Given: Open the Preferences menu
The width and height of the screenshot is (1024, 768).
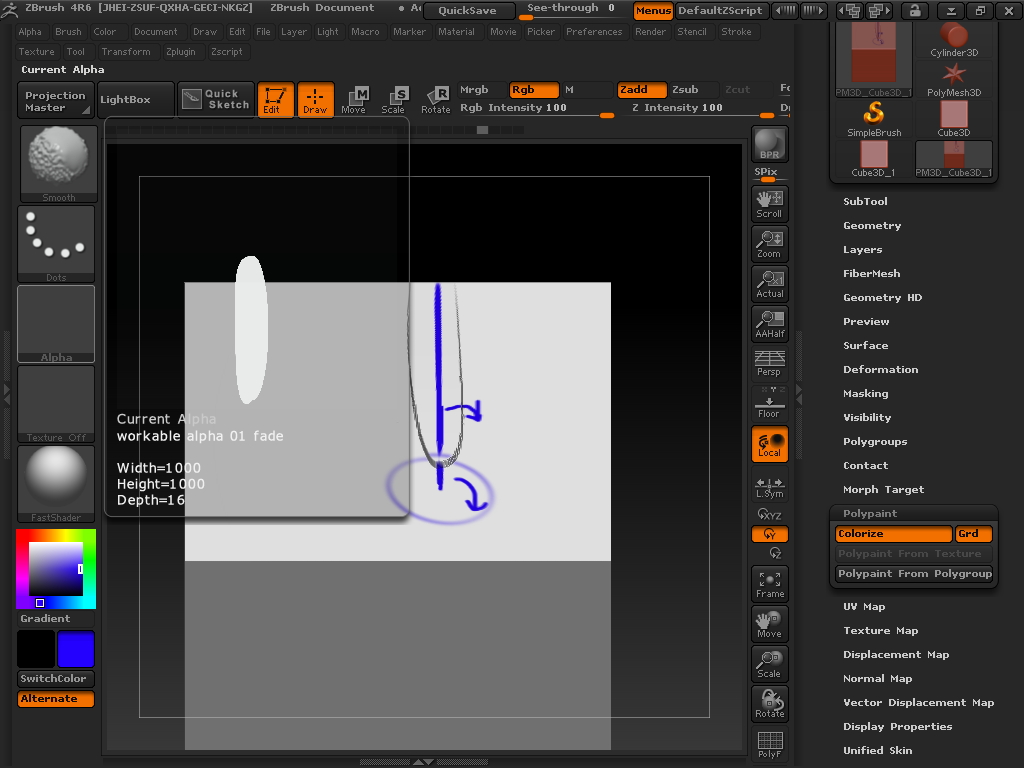Looking at the screenshot, I should 594,31.
